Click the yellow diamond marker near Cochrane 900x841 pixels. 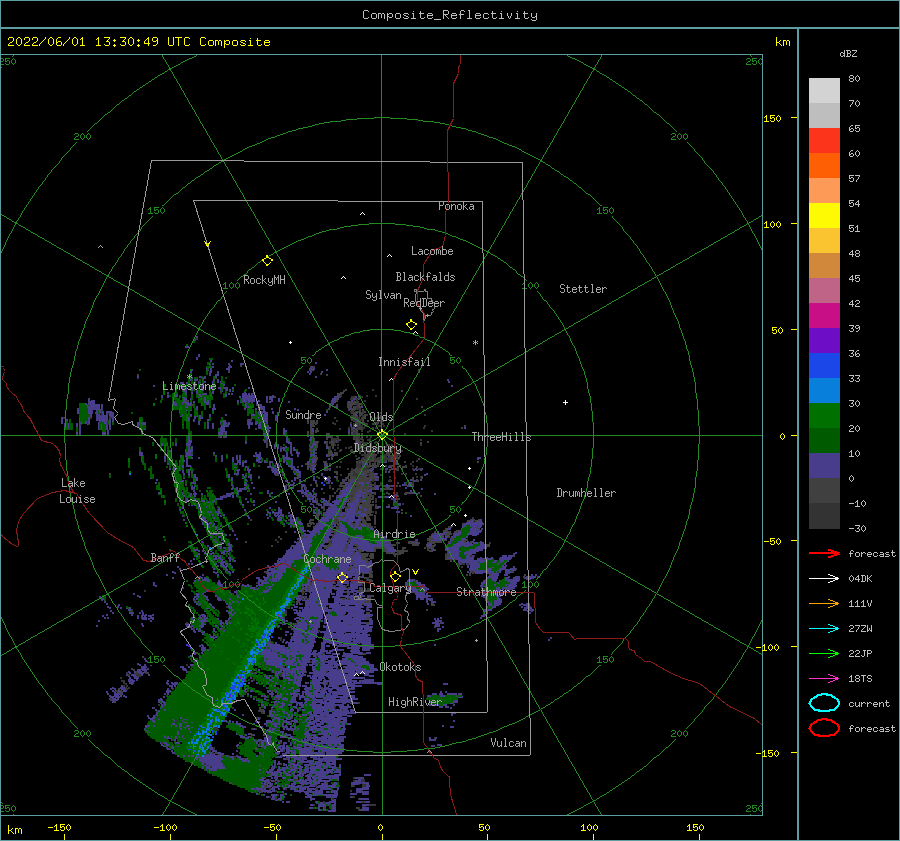[x=342, y=577]
